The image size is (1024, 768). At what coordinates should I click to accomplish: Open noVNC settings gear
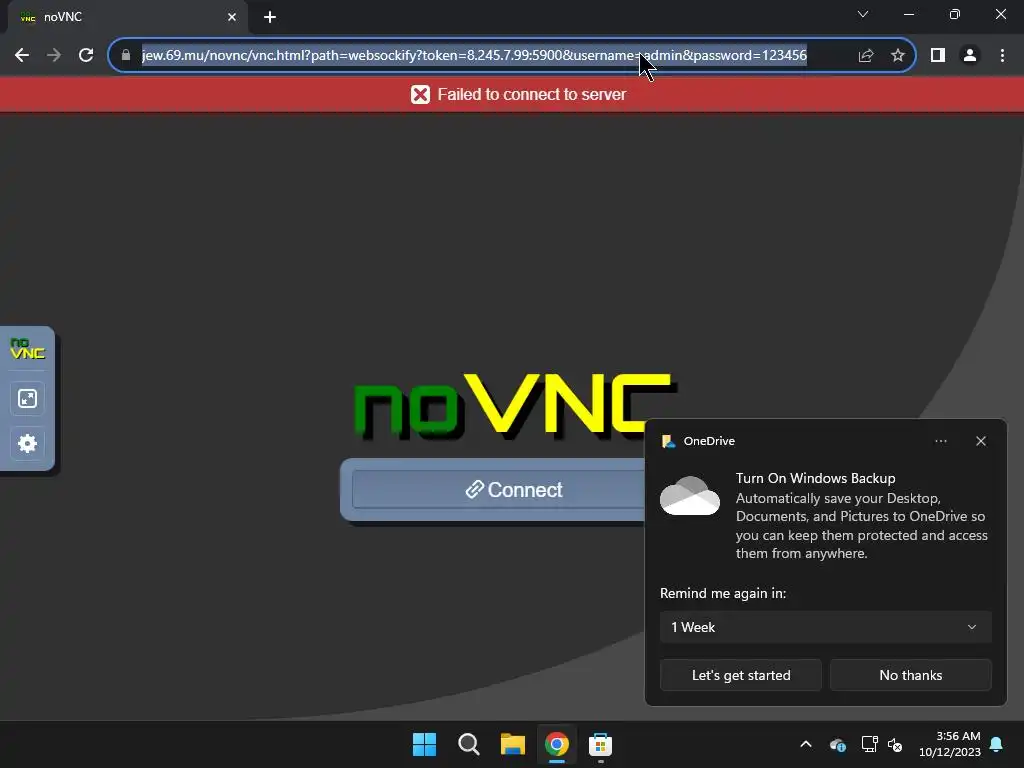[x=27, y=444]
